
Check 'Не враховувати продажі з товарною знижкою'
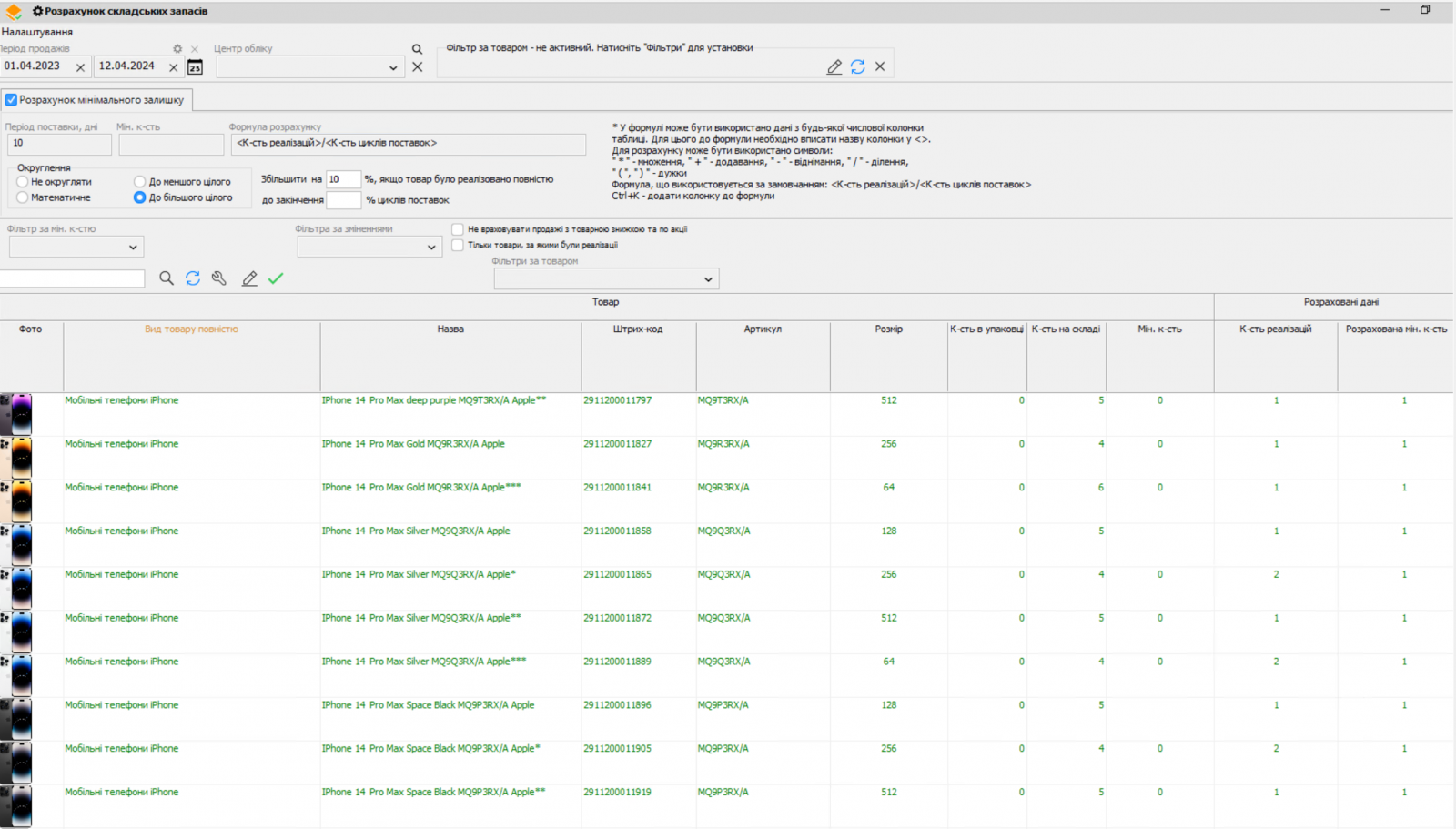458,229
